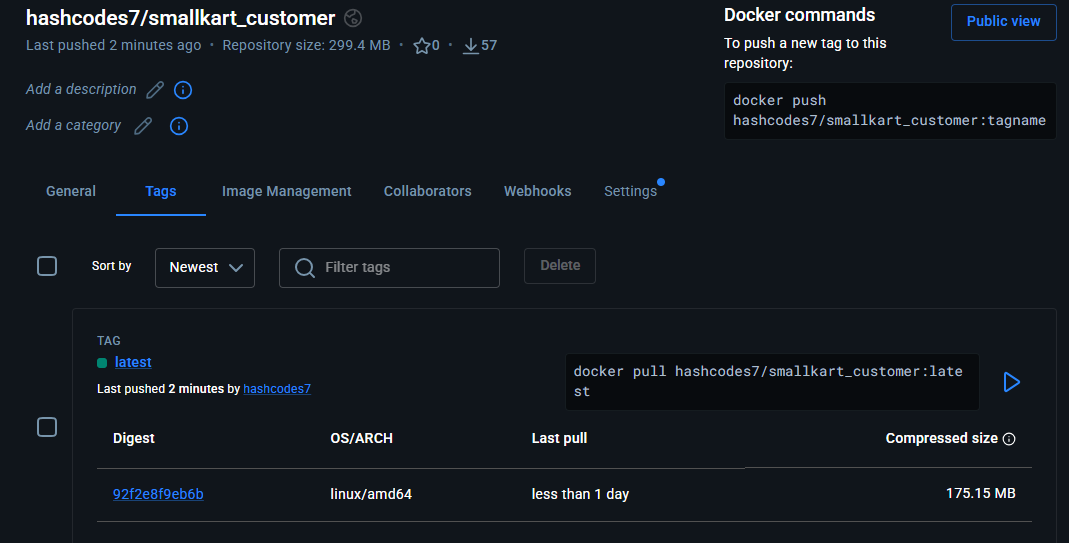Image resolution: width=1069 pixels, height=543 pixels.
Task: Go to the Collaborators tab
Action: [427, 192]
